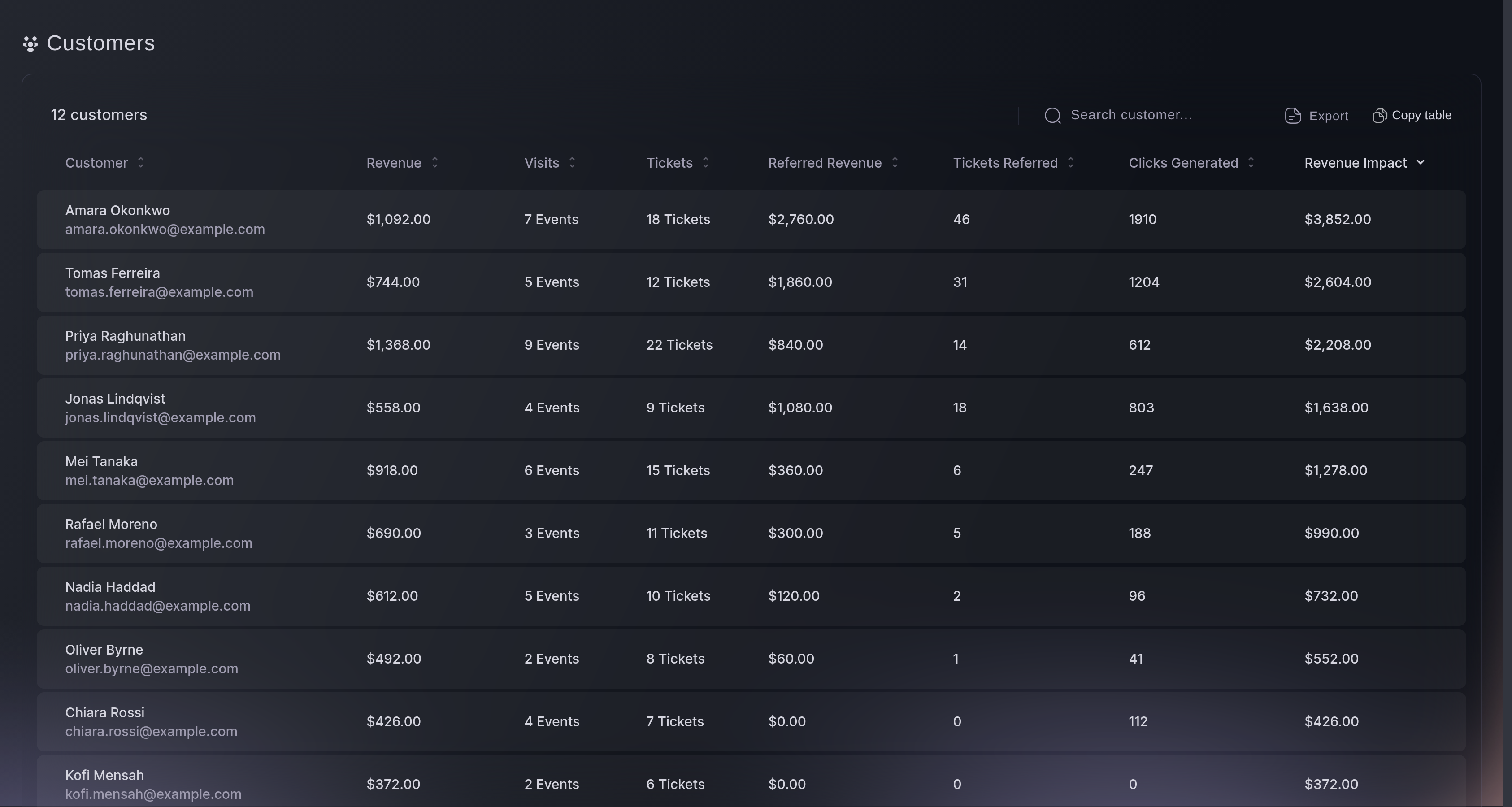Click Oliver Byrne's 8 Tickets cell
1512x807 pixels.
[x=675, y=659]
